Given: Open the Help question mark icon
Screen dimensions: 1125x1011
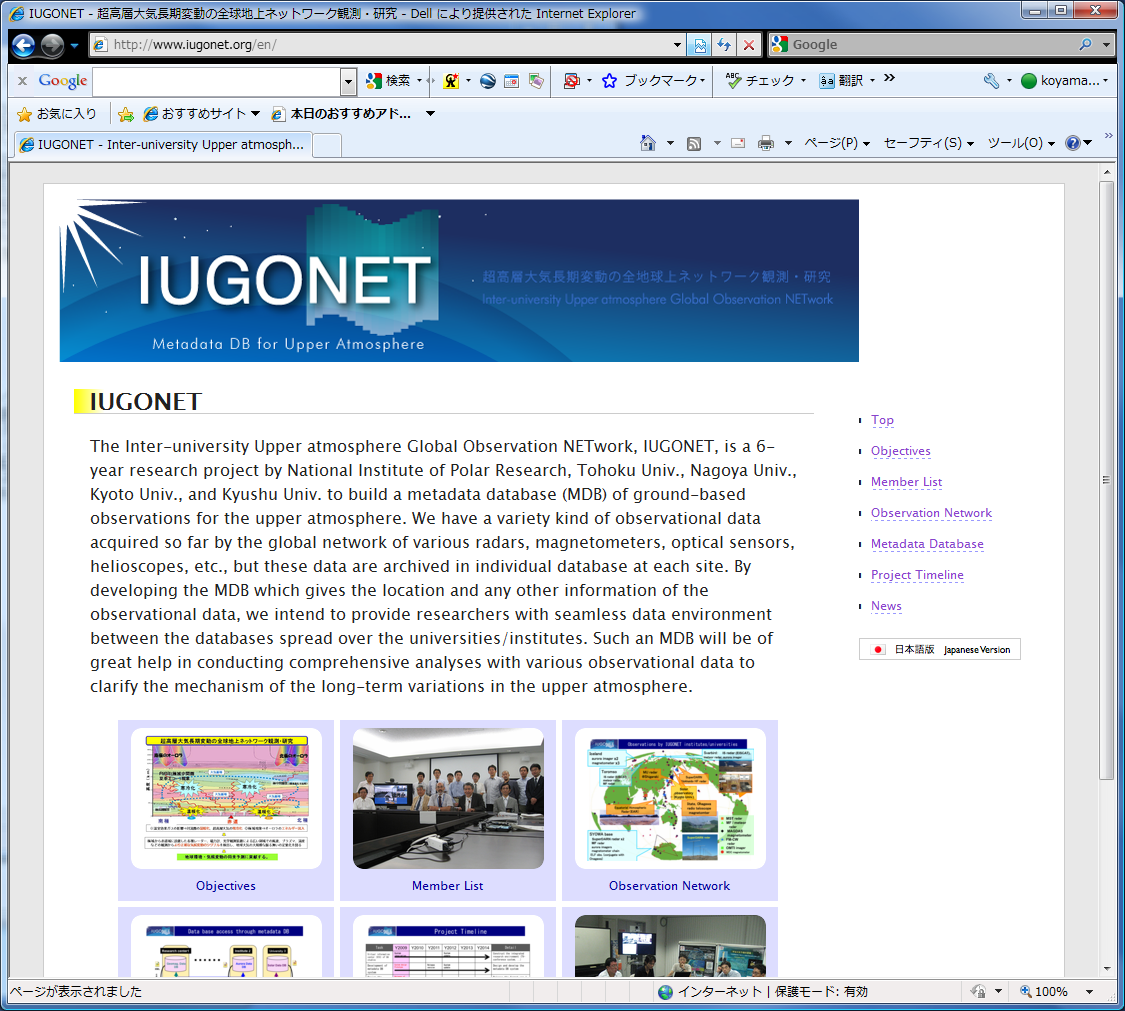Looking at the screenshot, I should pos(1072,143).
